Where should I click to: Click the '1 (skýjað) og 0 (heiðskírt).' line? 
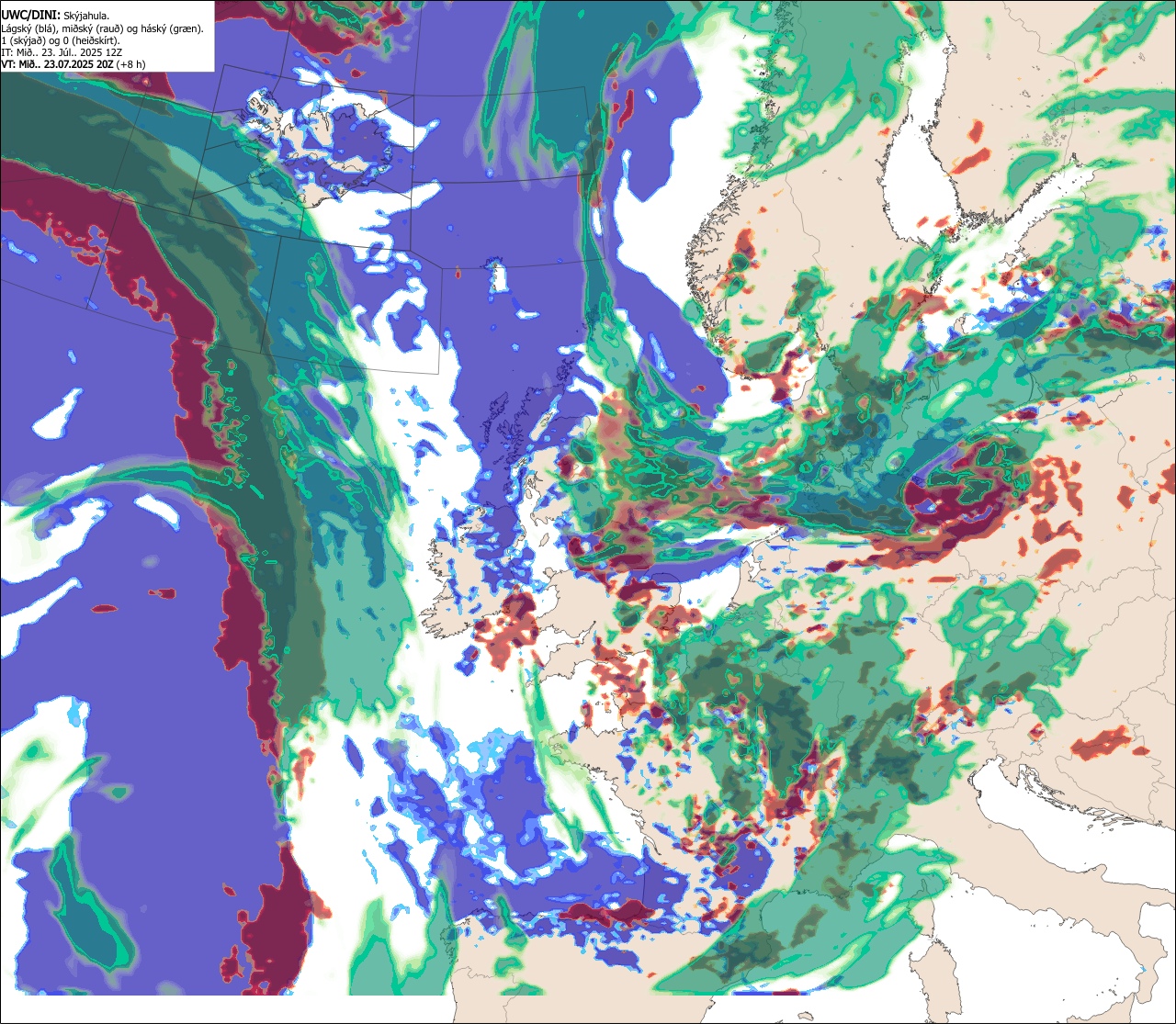pos(61,40)
